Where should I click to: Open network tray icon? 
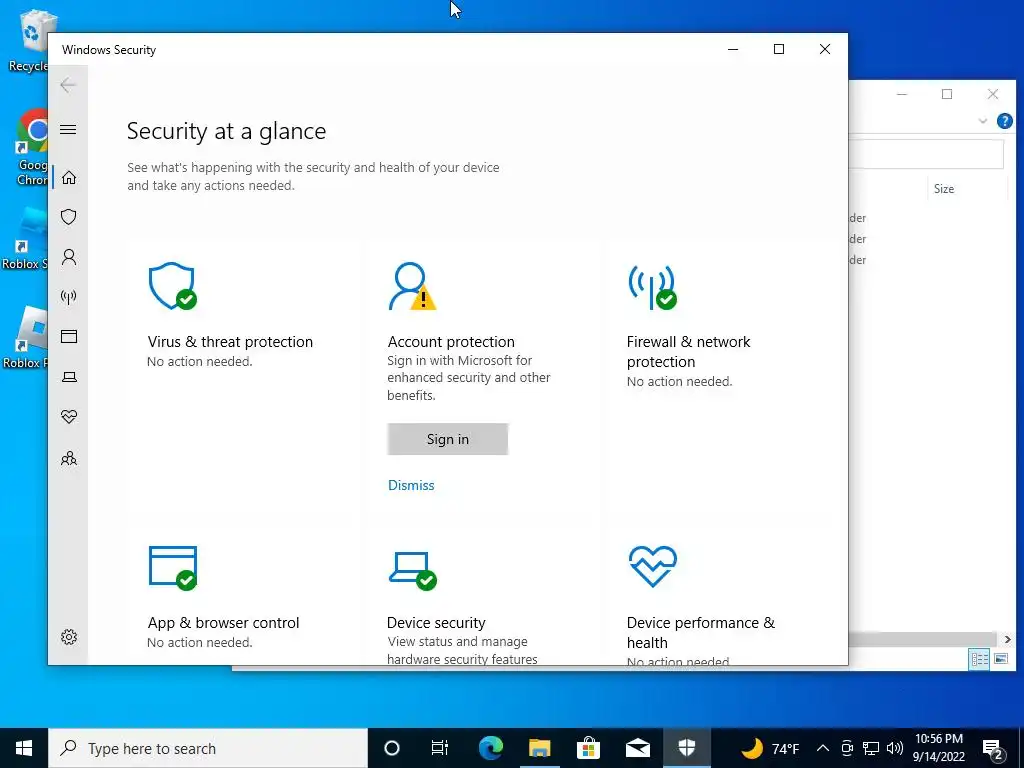[x=871, y=748]
